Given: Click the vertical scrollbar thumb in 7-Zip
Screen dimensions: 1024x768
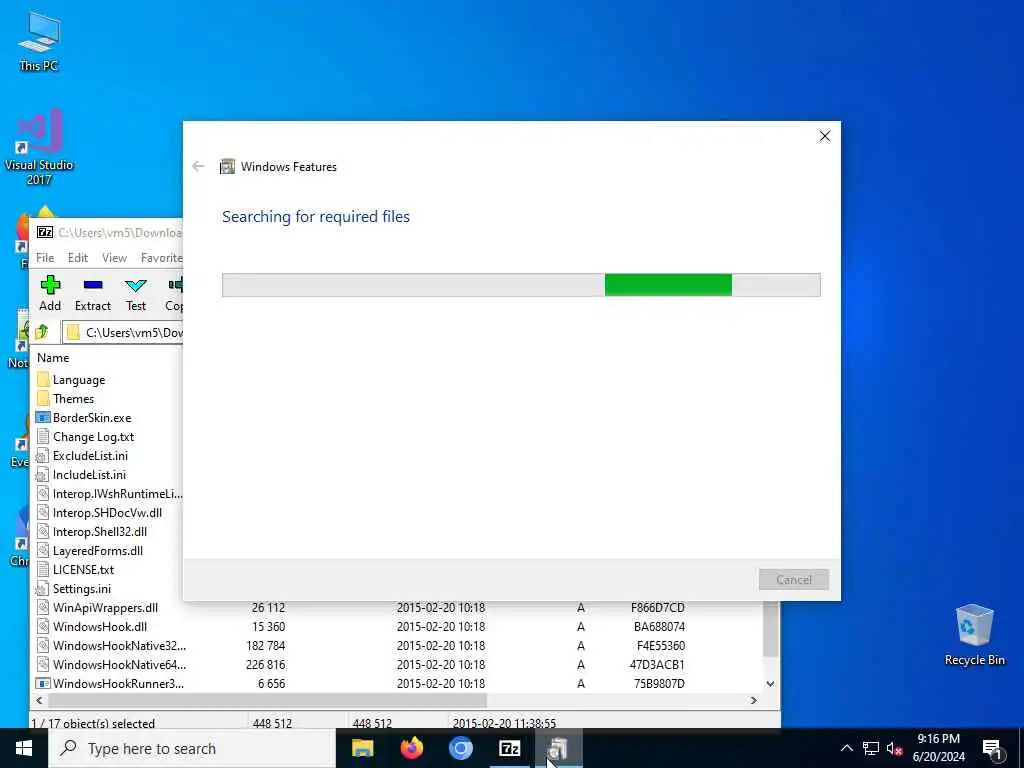Looking at the screenshot, I should coord(771,630).
